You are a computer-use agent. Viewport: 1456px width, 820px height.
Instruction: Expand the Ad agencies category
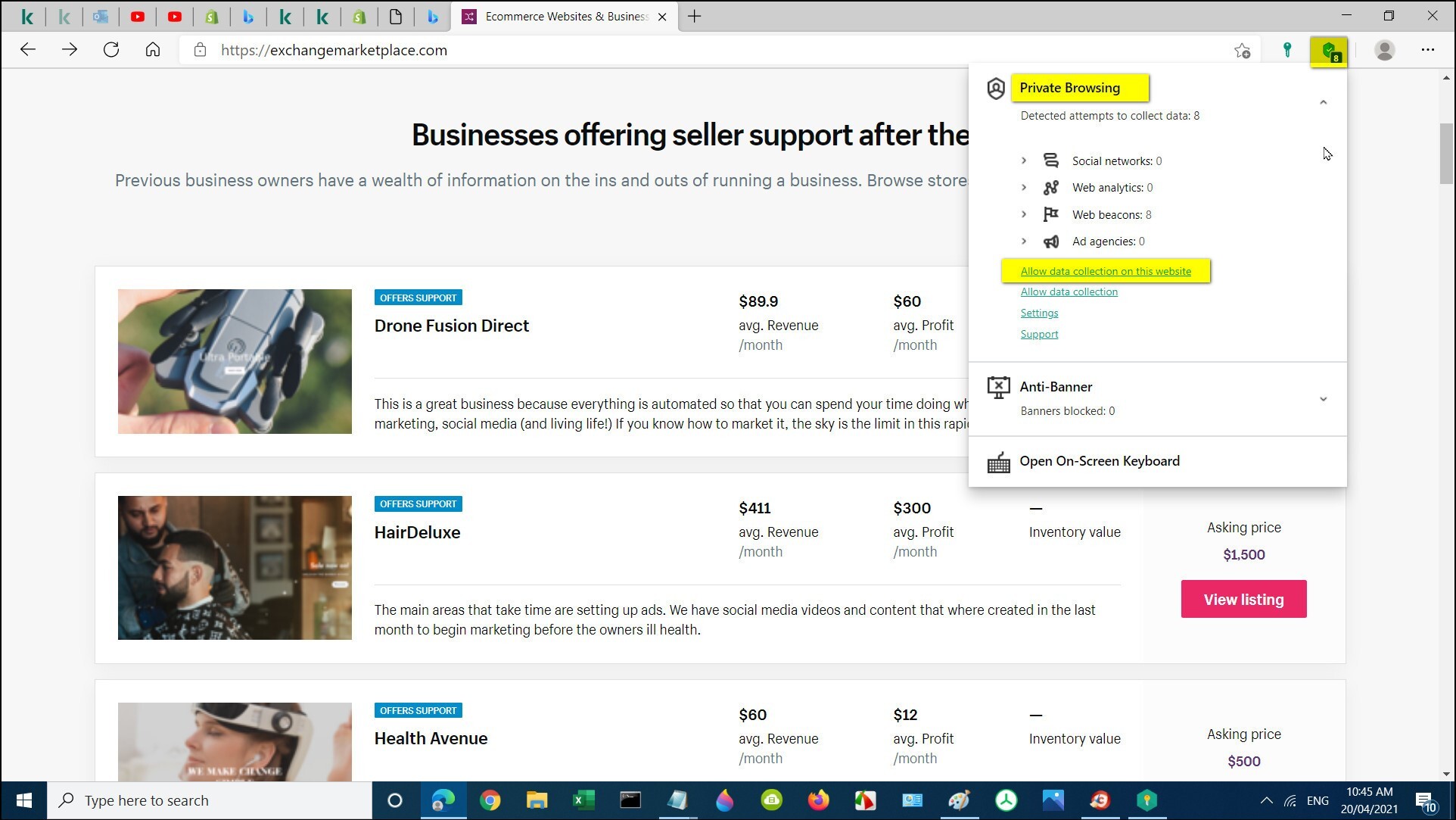point(1024,242)
